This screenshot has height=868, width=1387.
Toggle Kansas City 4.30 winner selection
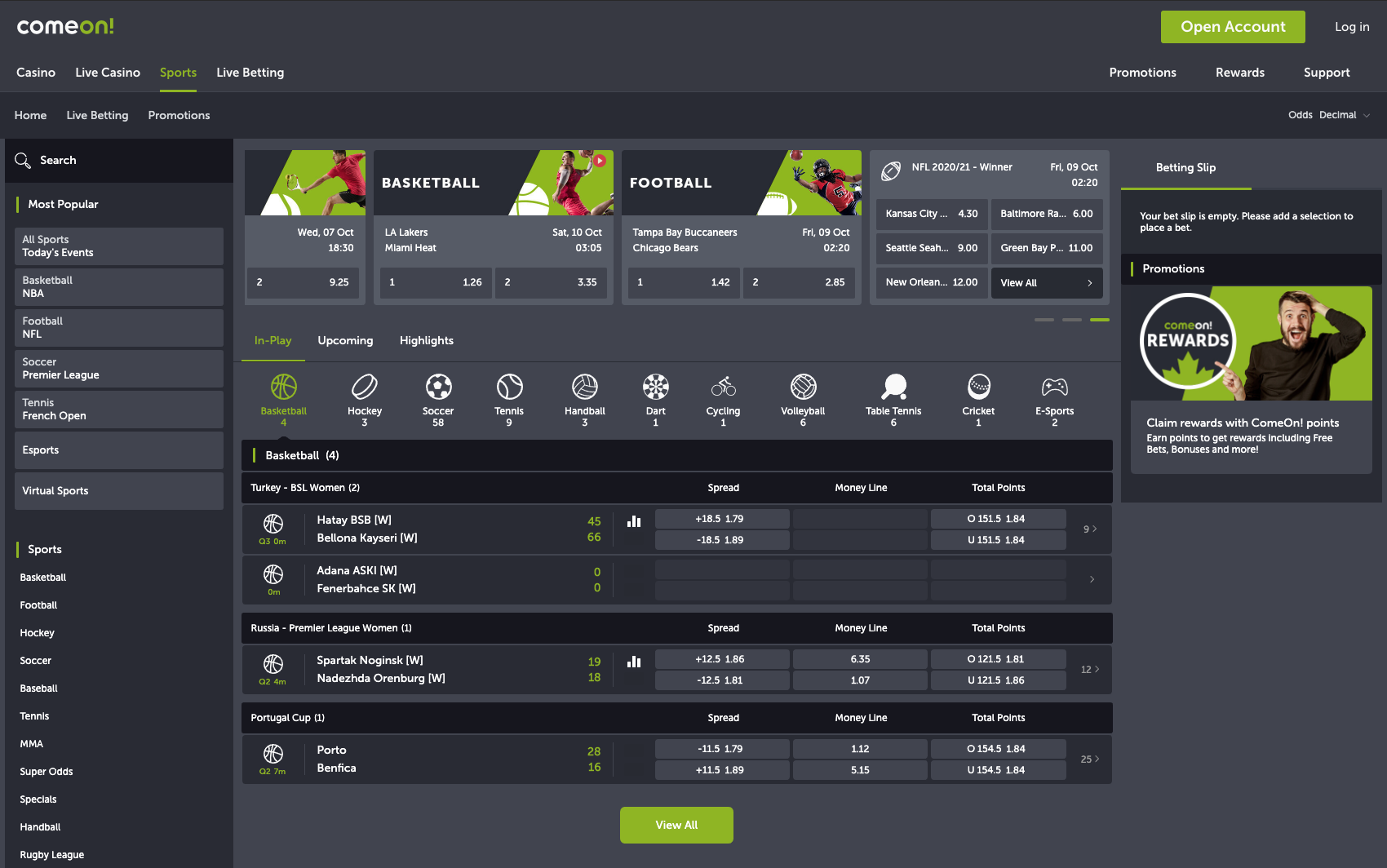(931, 214)
